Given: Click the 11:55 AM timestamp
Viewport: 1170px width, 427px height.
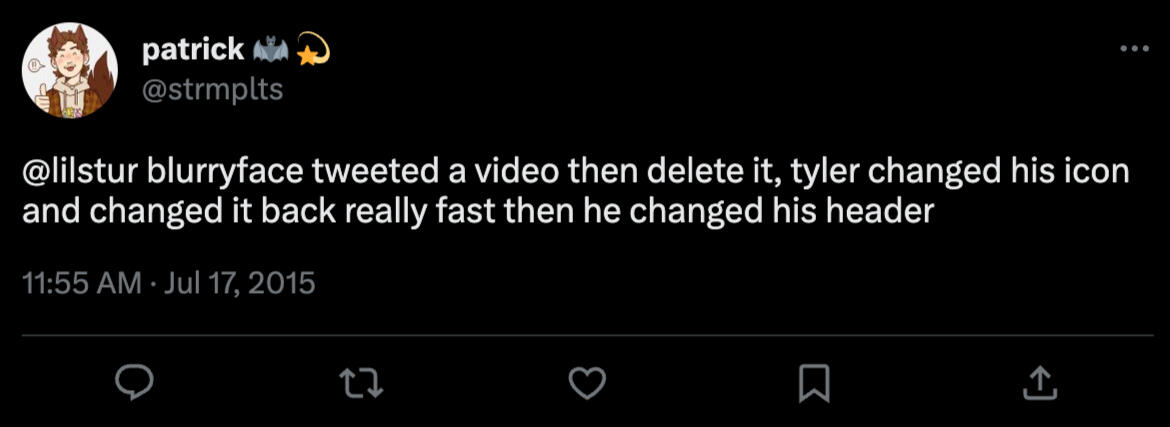Looking at the screenshot, I should click(x=81, y=283).
